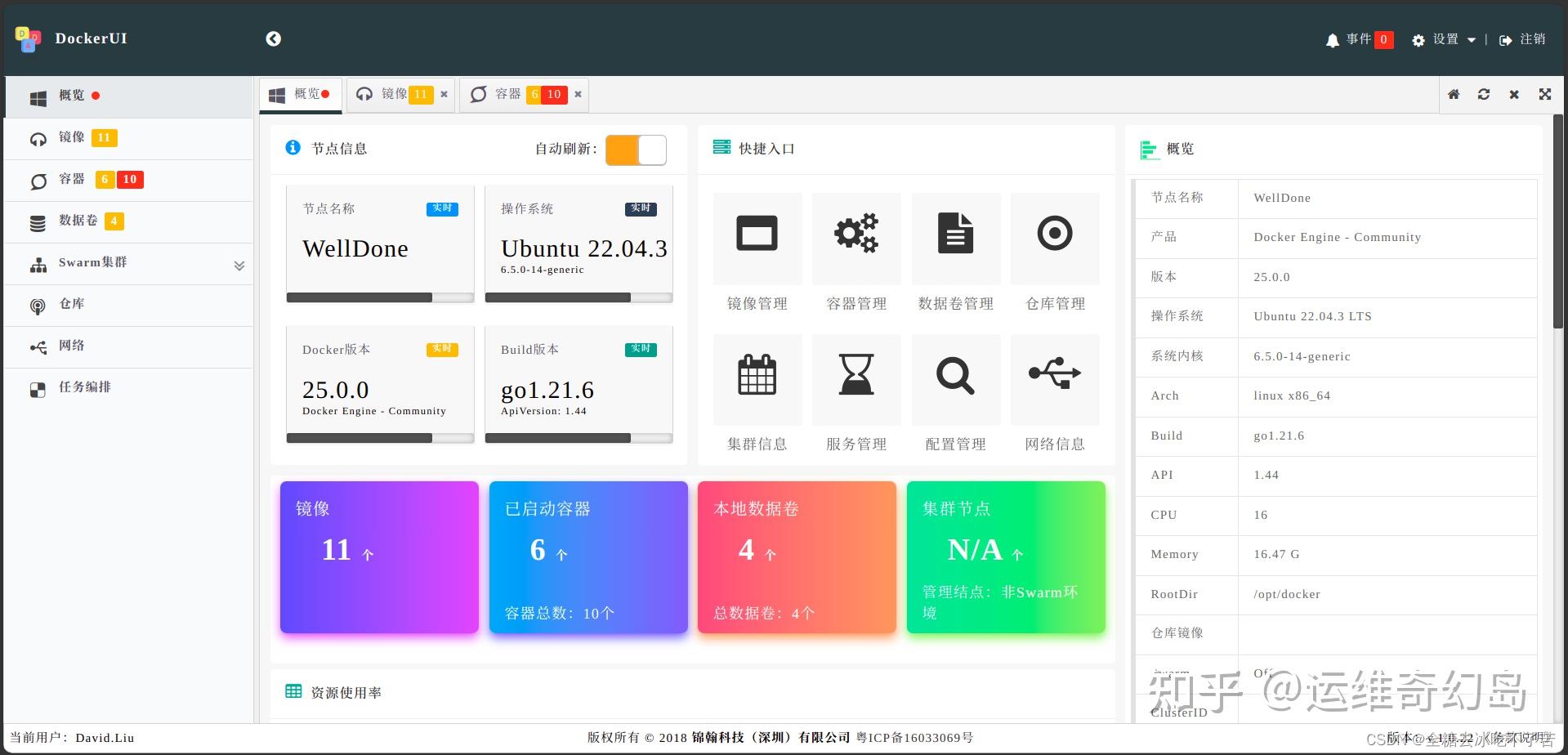Turn off the 自动刷新 switch
This screenshot has width=1568, height=755.
tap(636, 150)
